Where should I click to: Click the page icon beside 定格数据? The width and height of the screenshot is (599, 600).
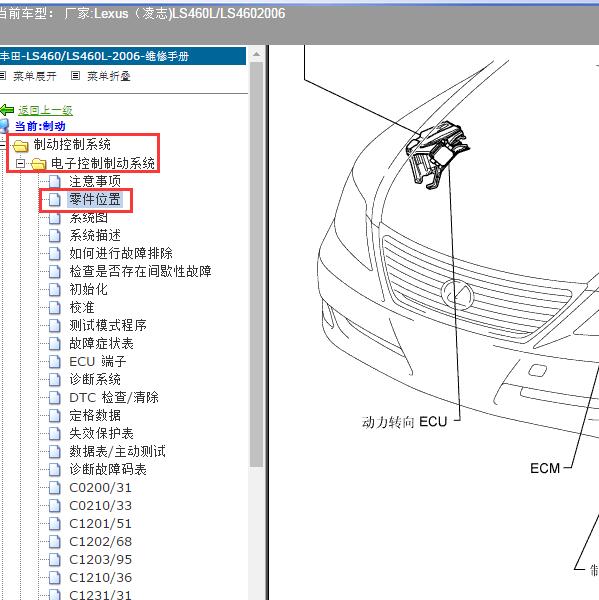point(55,415)
